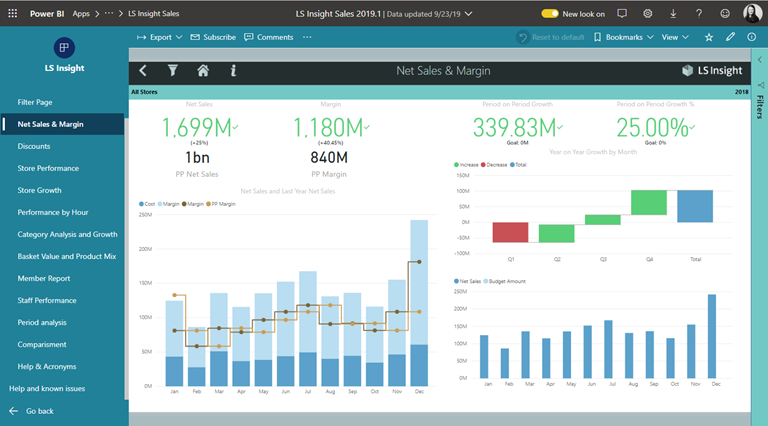Open the app launcher waffle icon
The width and height of the screenshot is (768, 426).
click(13, 14)
